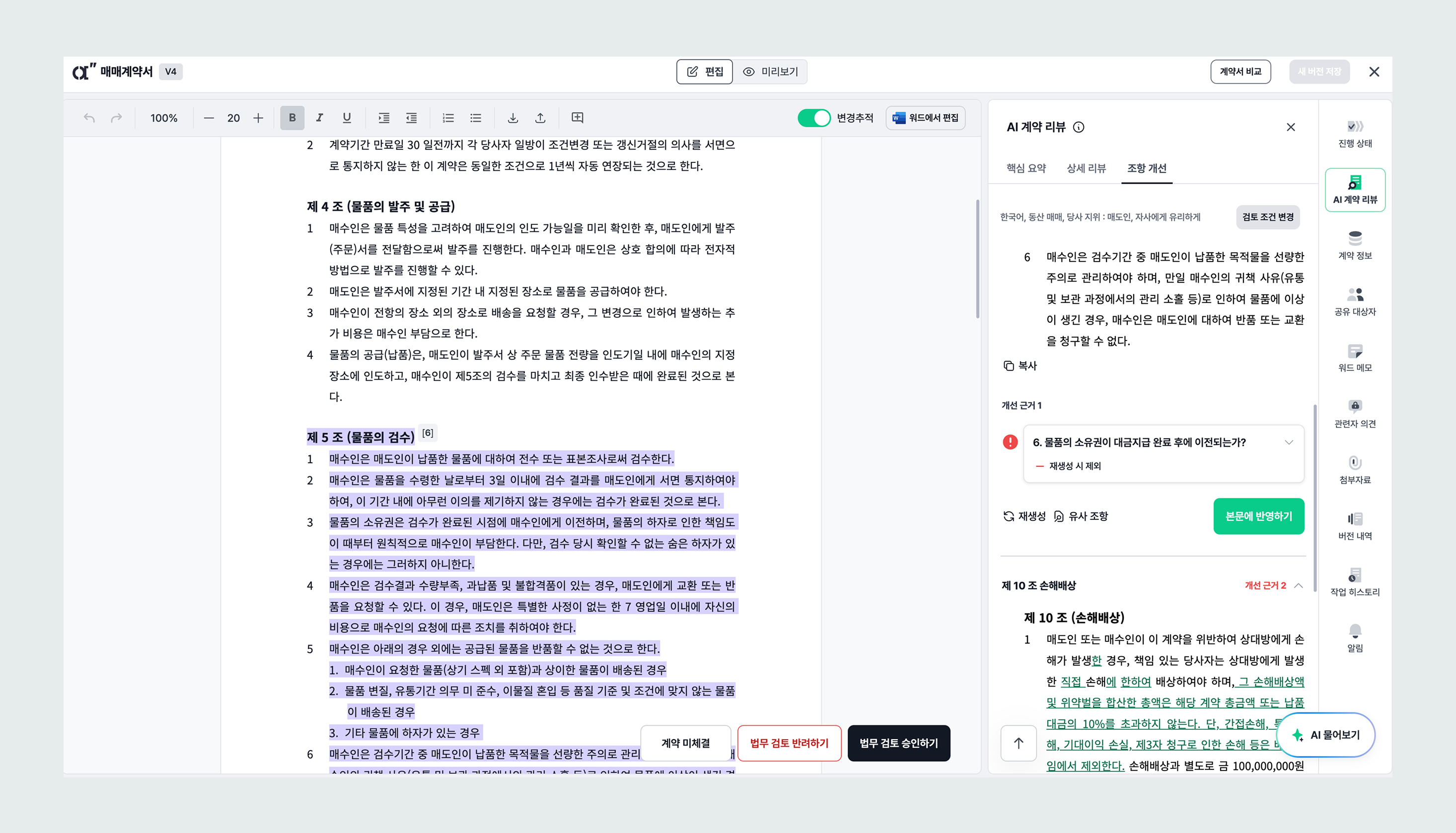Switch to 상세 리뷰 tab
Viewport: 1456px width, 833px height.
[1086, 168]
